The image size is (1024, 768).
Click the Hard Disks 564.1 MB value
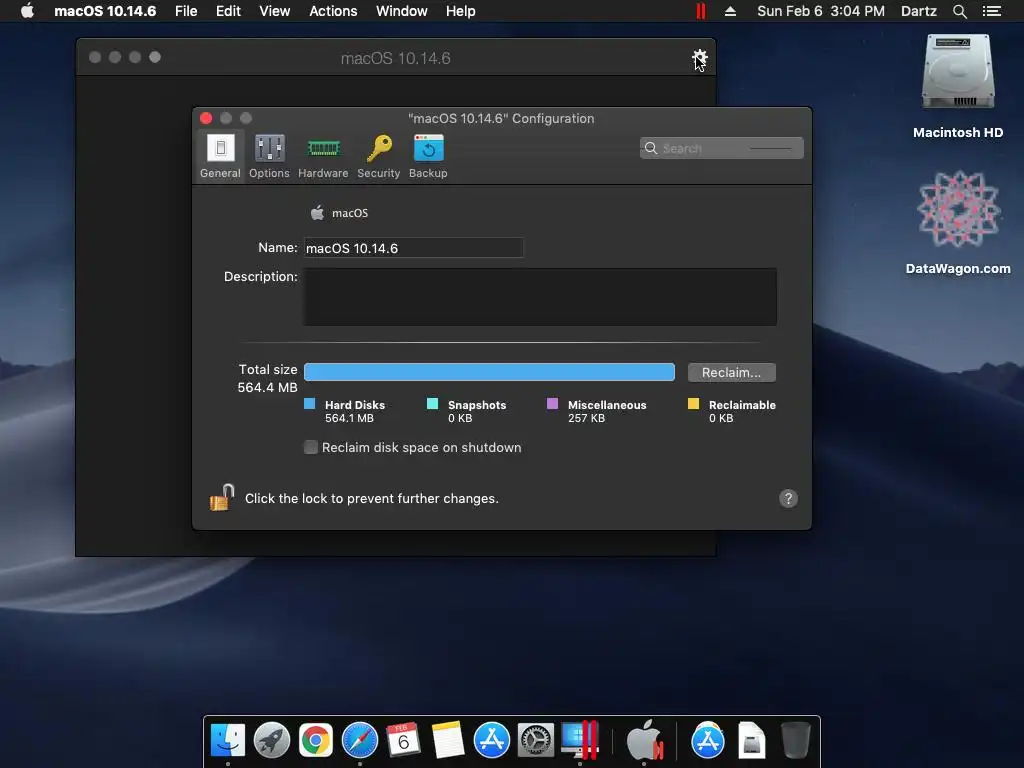coord(349,418)
